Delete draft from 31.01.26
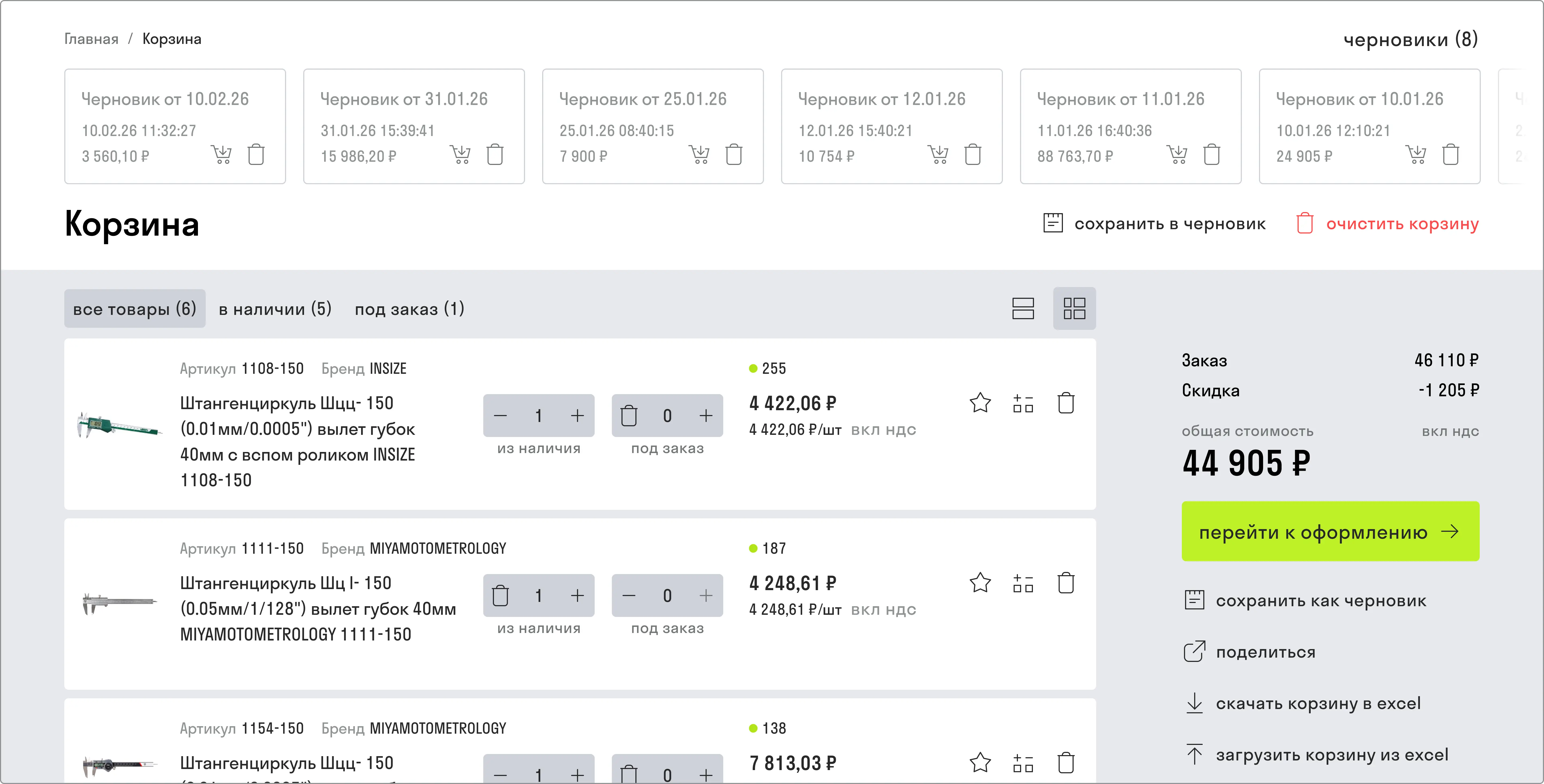1544x784 pixels. (x=495, y=154)
